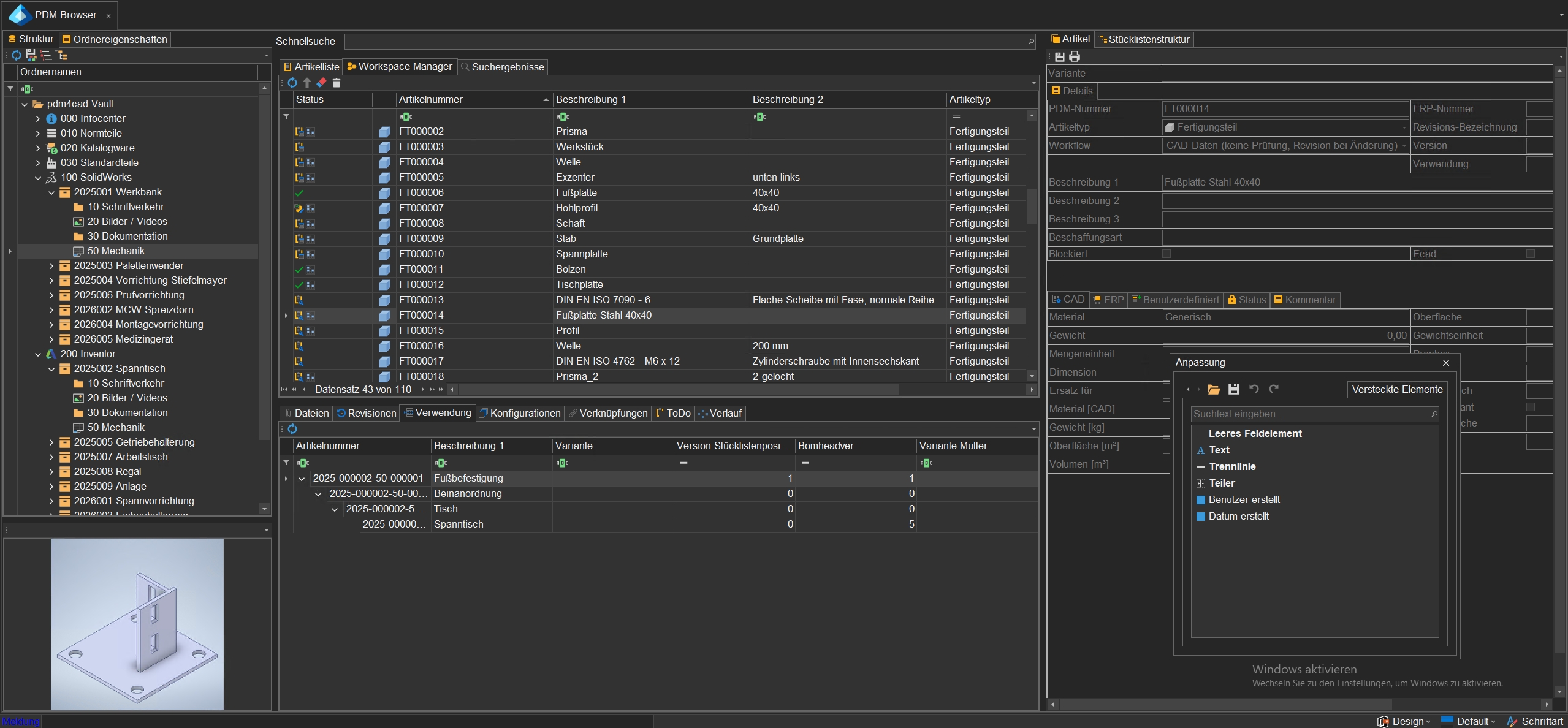This screenshot has height=728, width=1568.
Task: Click the Meldung link in status bar
Action: click(x=21, y=721)
